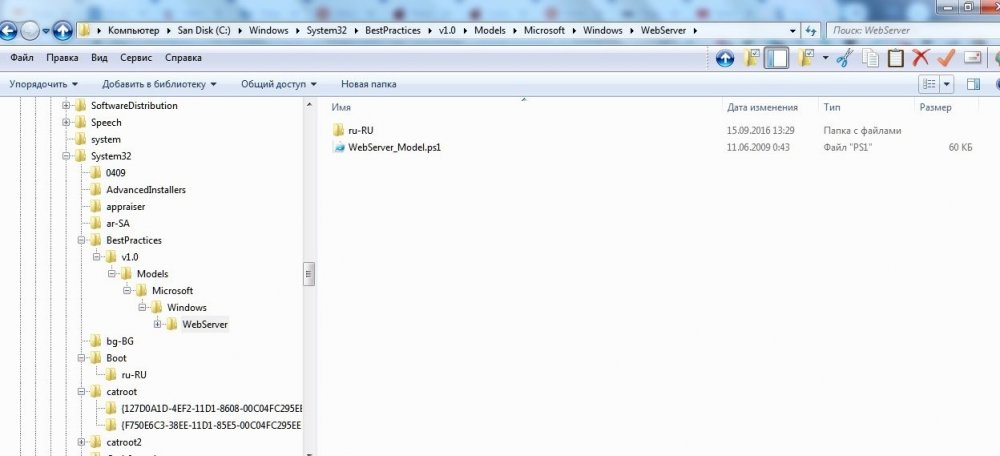This screenshot has width=1000, height=456.
Task: Open the Упорядочить dropdown
Action: 43,84
